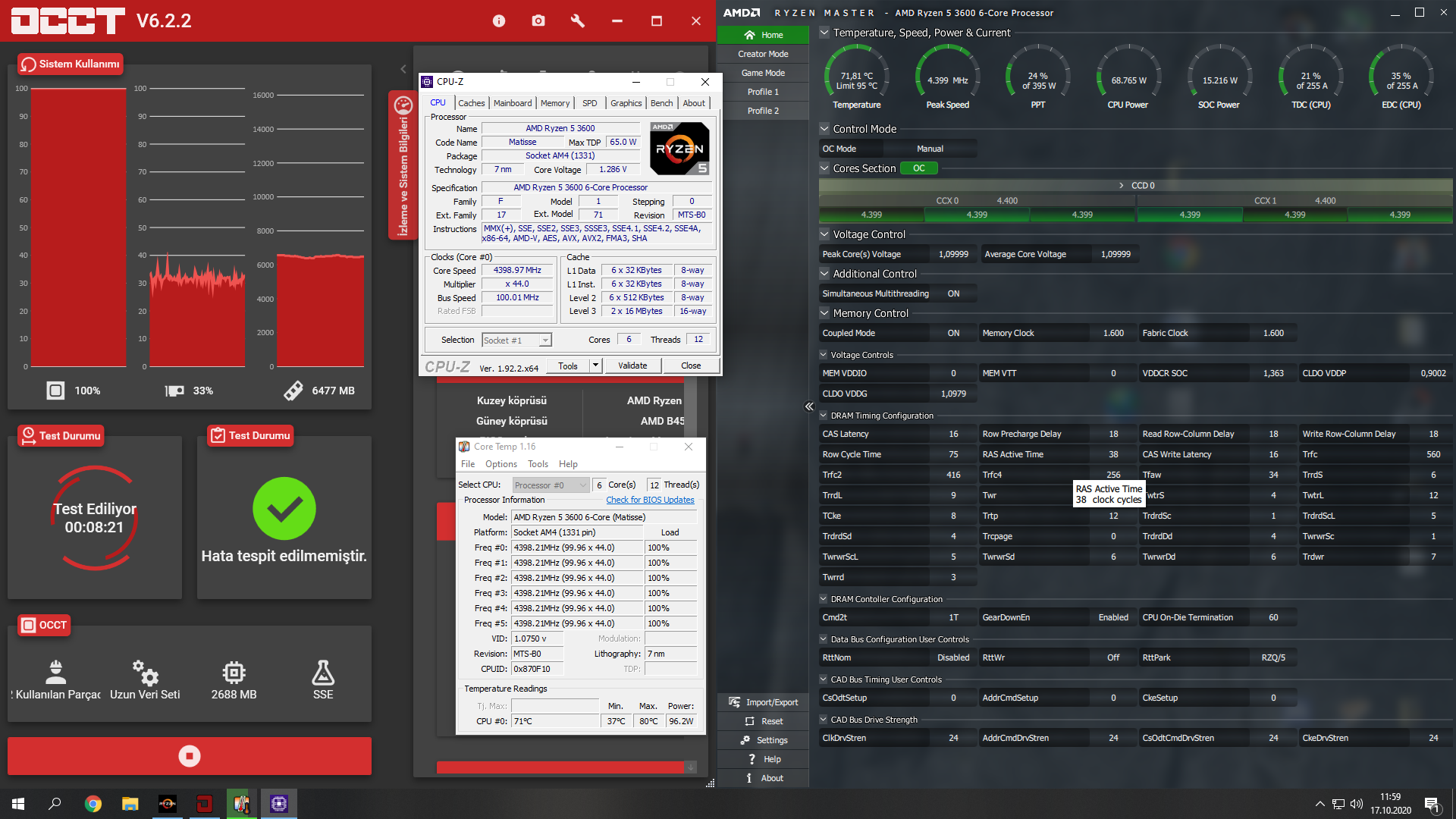
Task: Click the SSE instruction set flask icon
Action: 323,673
